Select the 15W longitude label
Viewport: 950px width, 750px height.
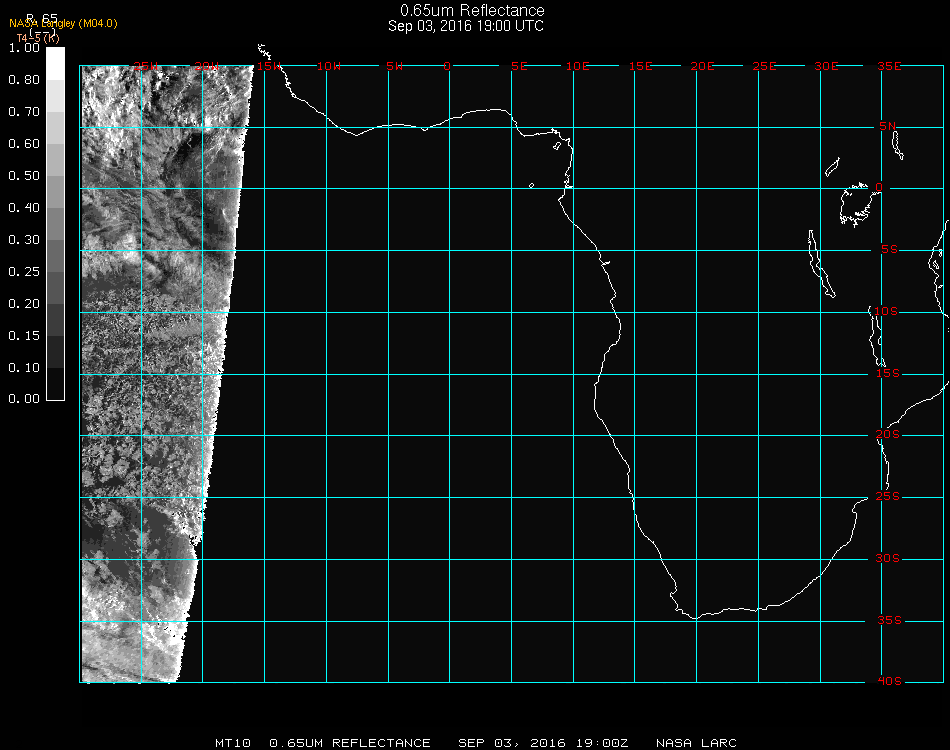tap(269, 66)
